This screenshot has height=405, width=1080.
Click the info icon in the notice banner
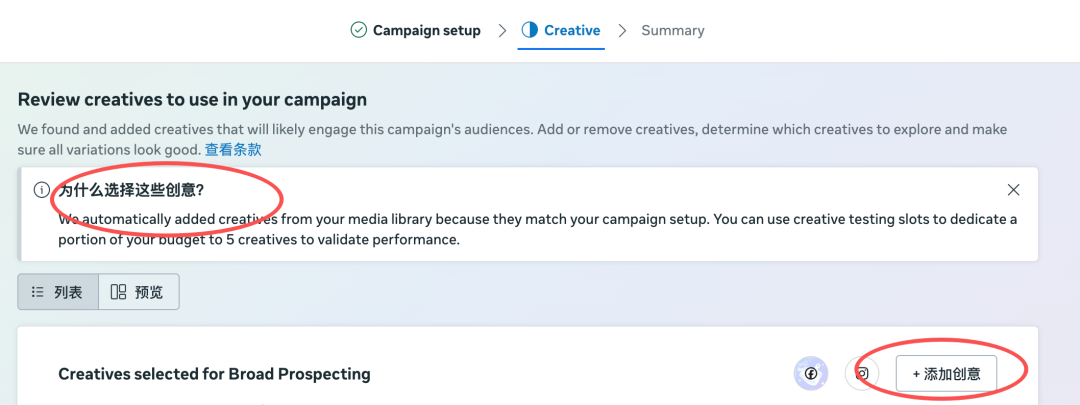[41, 190]
